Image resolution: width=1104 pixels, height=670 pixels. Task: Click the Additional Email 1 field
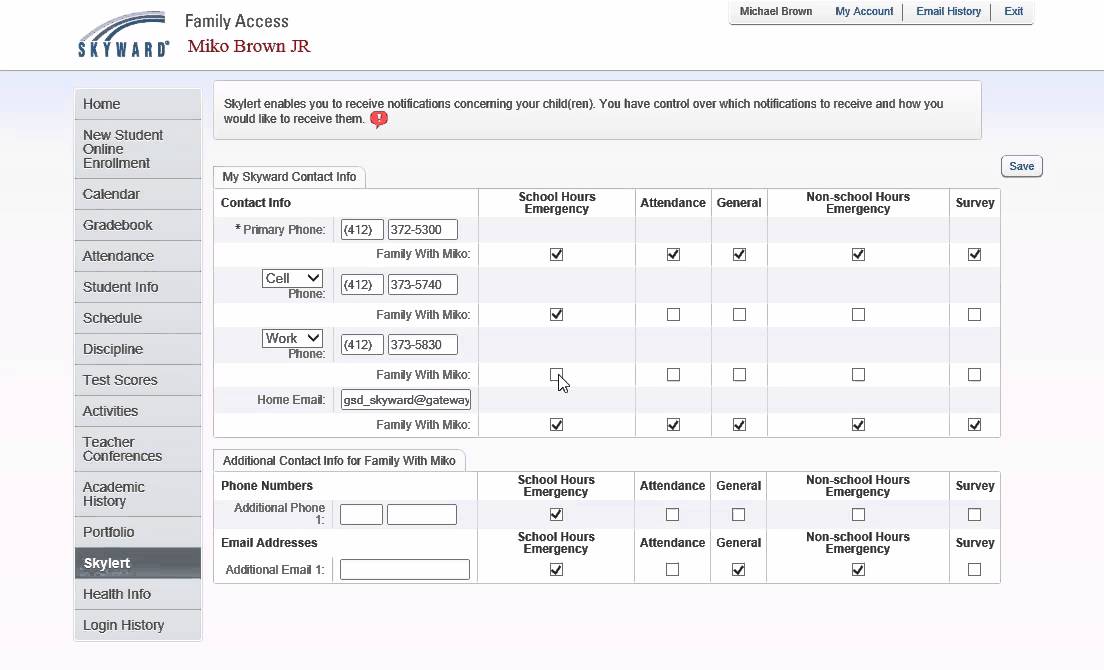click(x=405, y=569)
